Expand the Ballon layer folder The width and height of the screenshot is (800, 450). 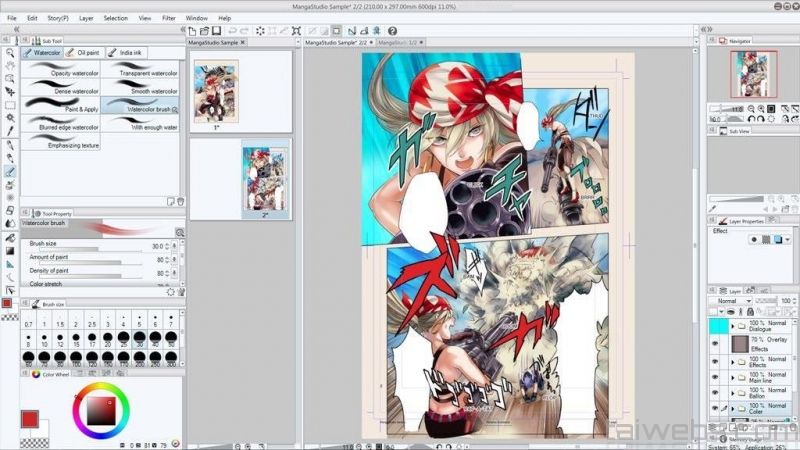coord(733,393)
